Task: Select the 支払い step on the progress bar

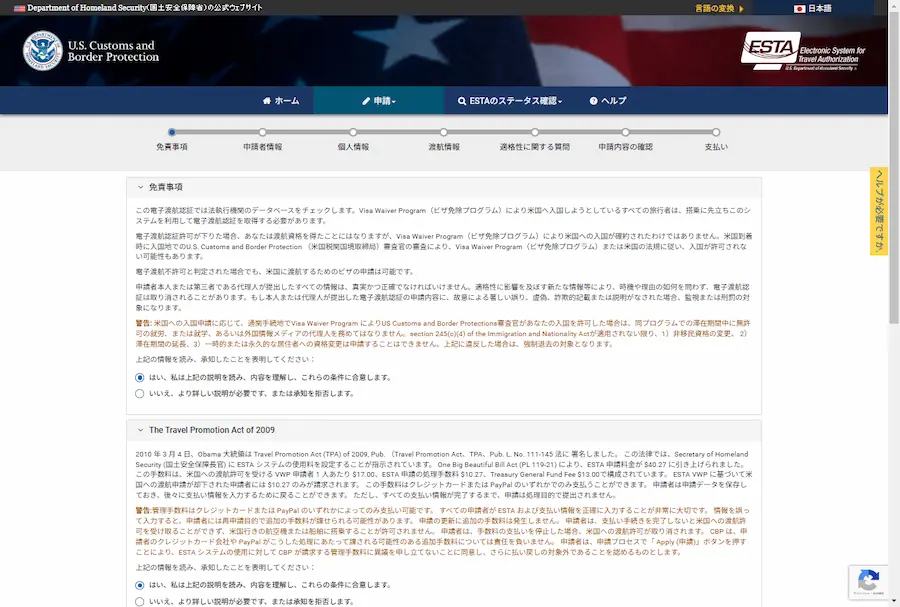Action: click(x=716, y=131)
